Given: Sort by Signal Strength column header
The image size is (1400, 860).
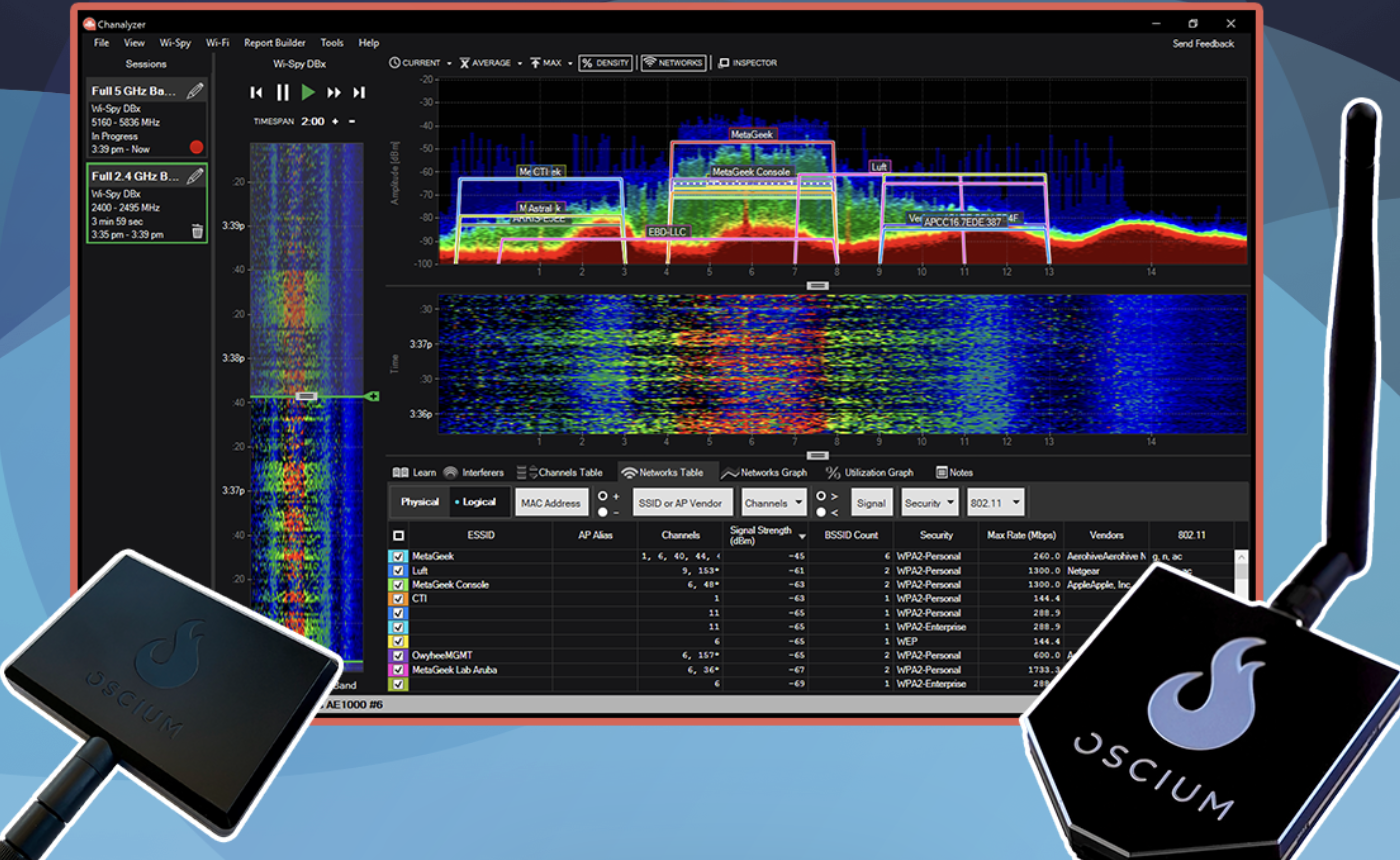Looking at the screenshot, I should click(765, 535).
